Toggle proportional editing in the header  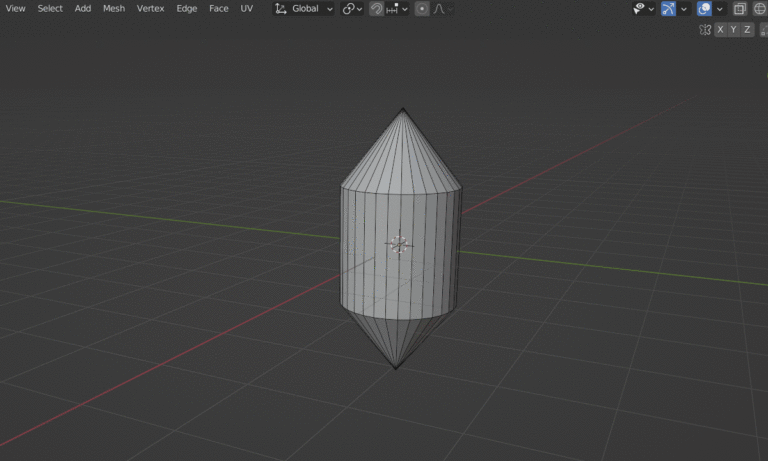pos(422,9)
